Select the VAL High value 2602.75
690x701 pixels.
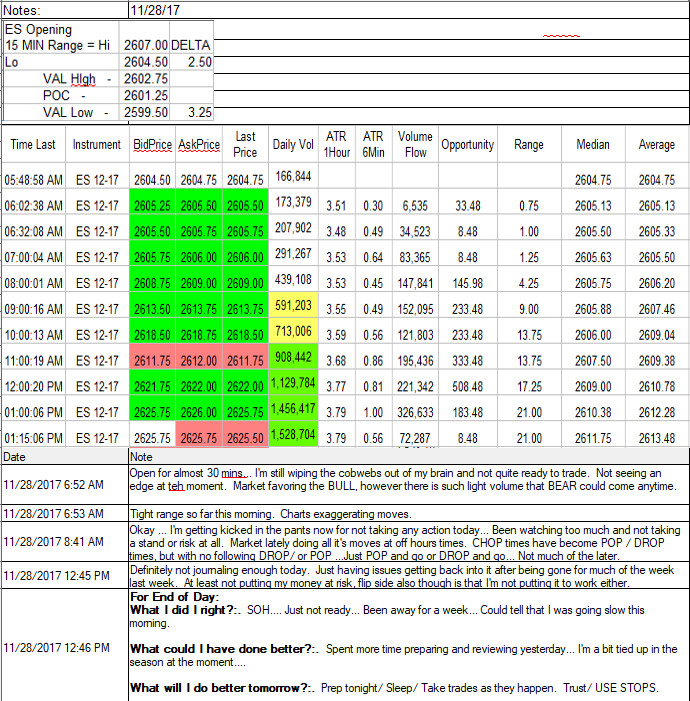click(144, 79)
